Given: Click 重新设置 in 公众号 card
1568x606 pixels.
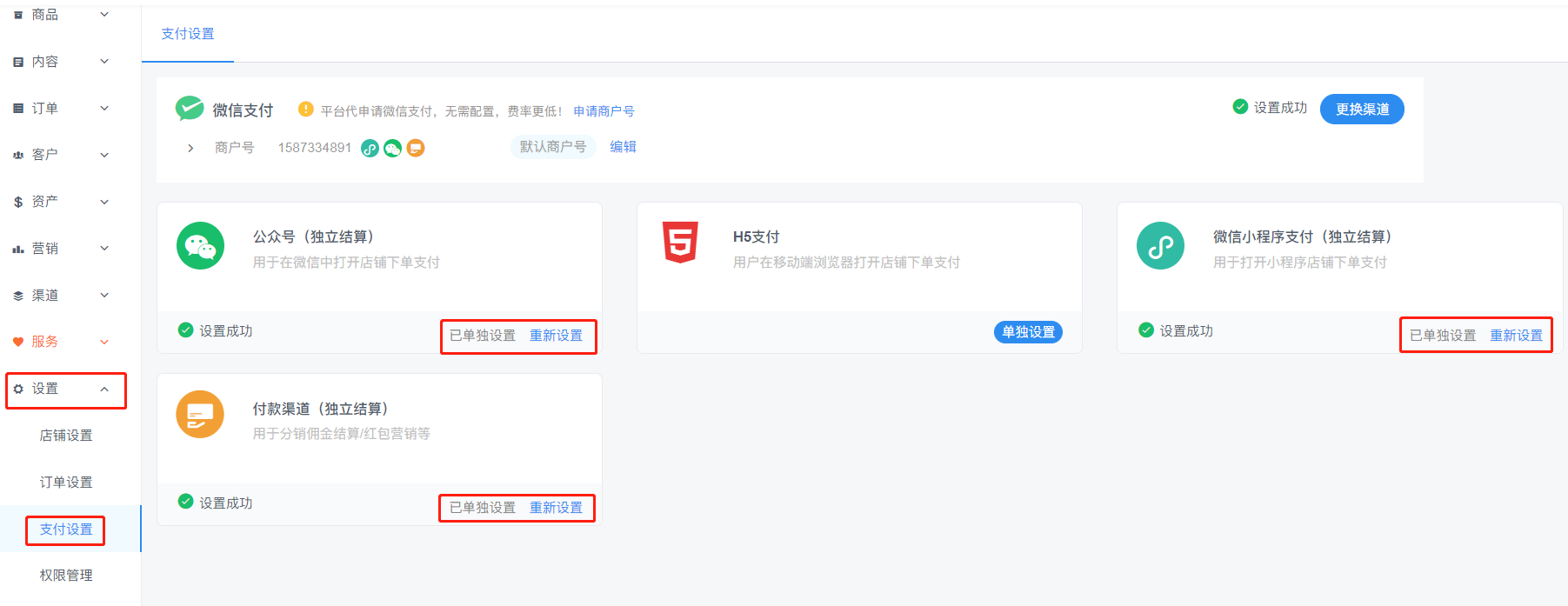Looking at the screenshot, I should click(x=556, y=336).
